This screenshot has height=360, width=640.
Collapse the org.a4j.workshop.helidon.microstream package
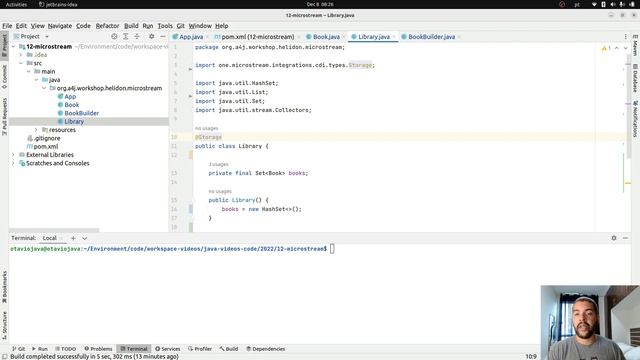44,88
